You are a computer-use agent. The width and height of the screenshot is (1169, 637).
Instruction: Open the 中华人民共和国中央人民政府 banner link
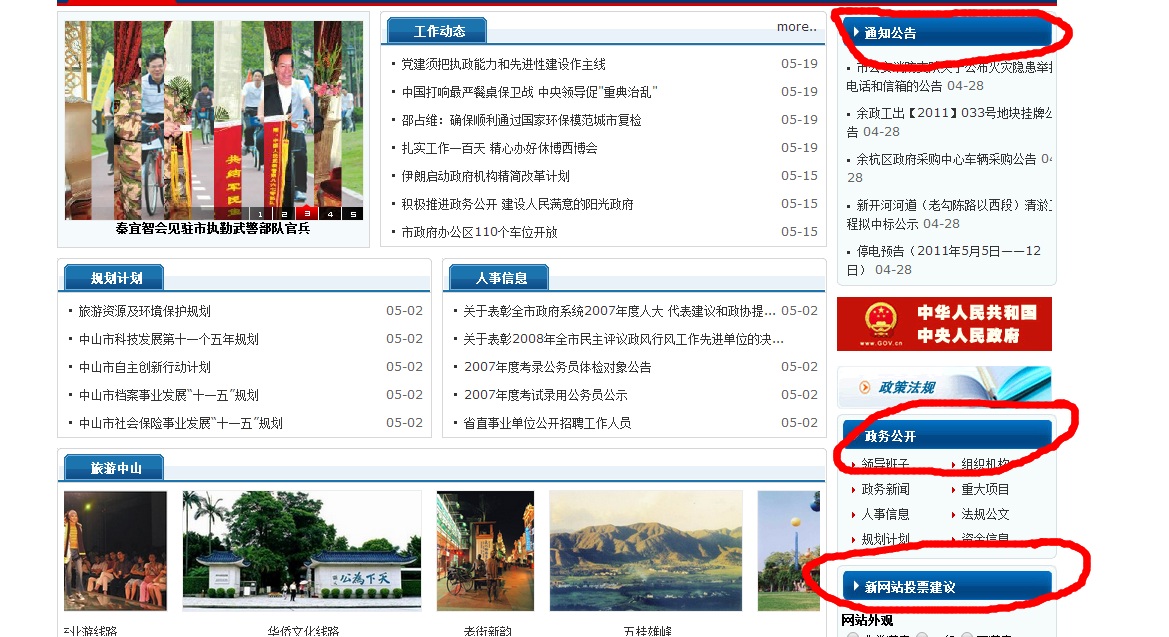pos(944,324)
